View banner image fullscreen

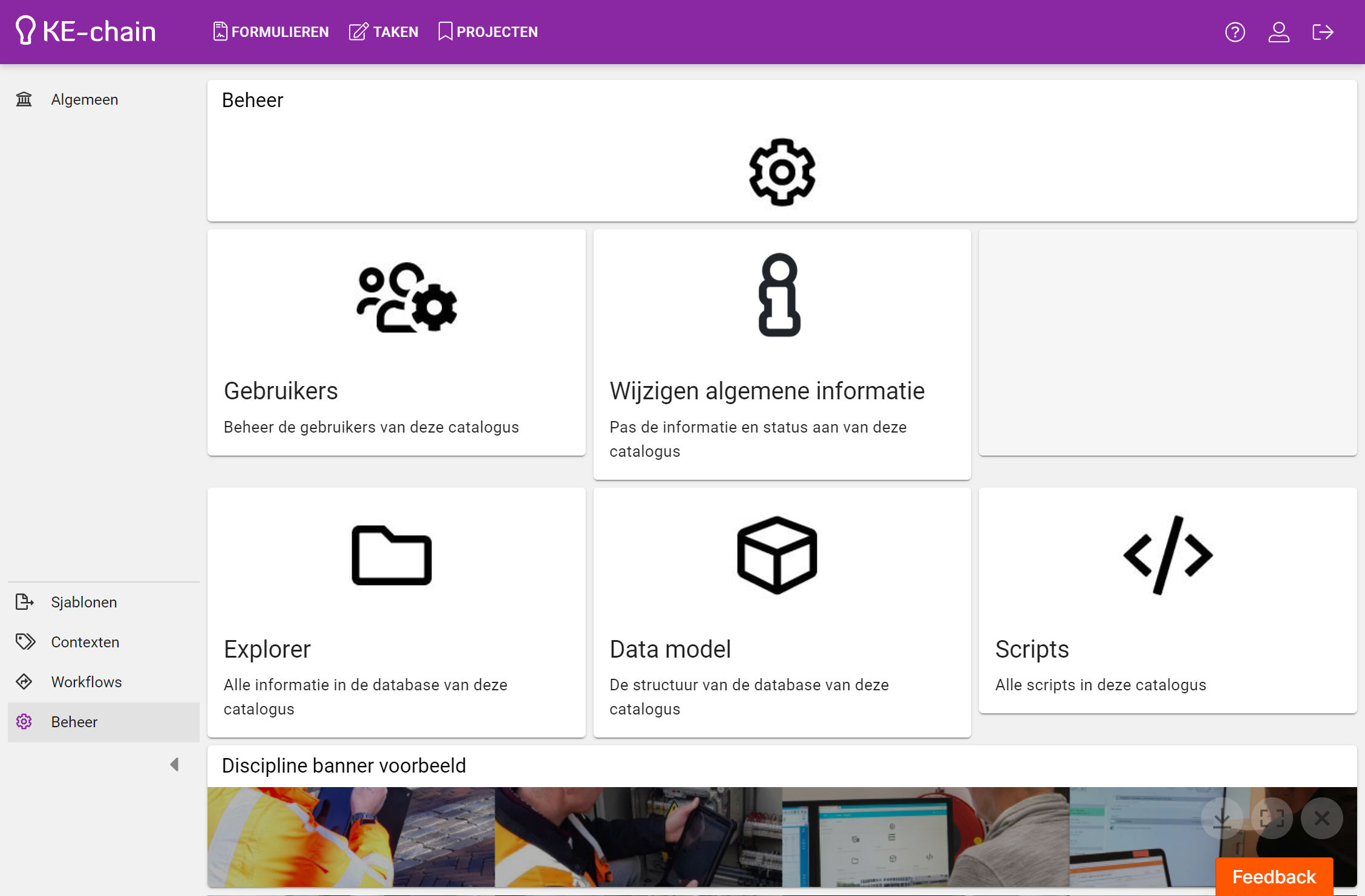pos(1272,819)
